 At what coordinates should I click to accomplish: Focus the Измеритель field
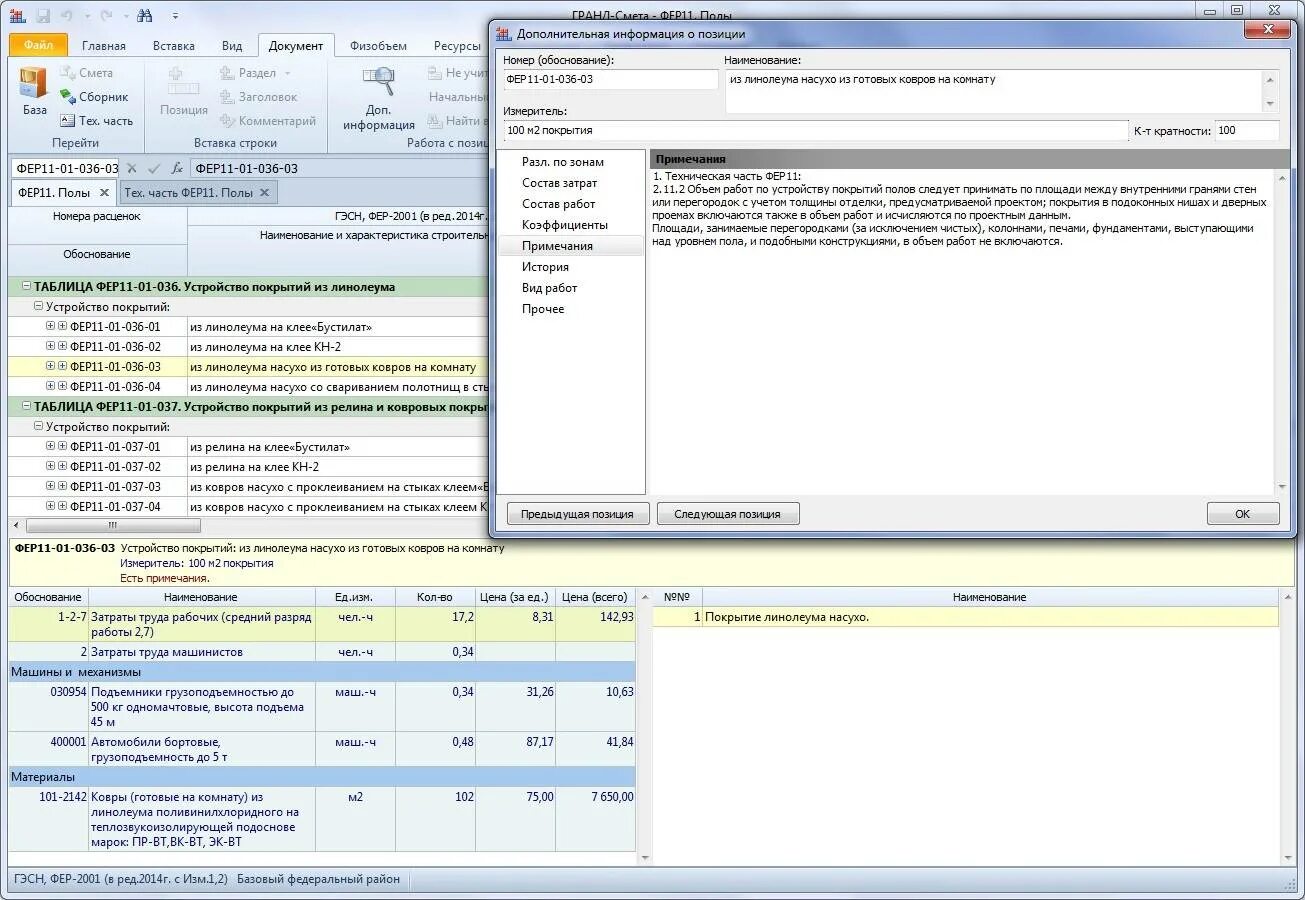[815, 130]
